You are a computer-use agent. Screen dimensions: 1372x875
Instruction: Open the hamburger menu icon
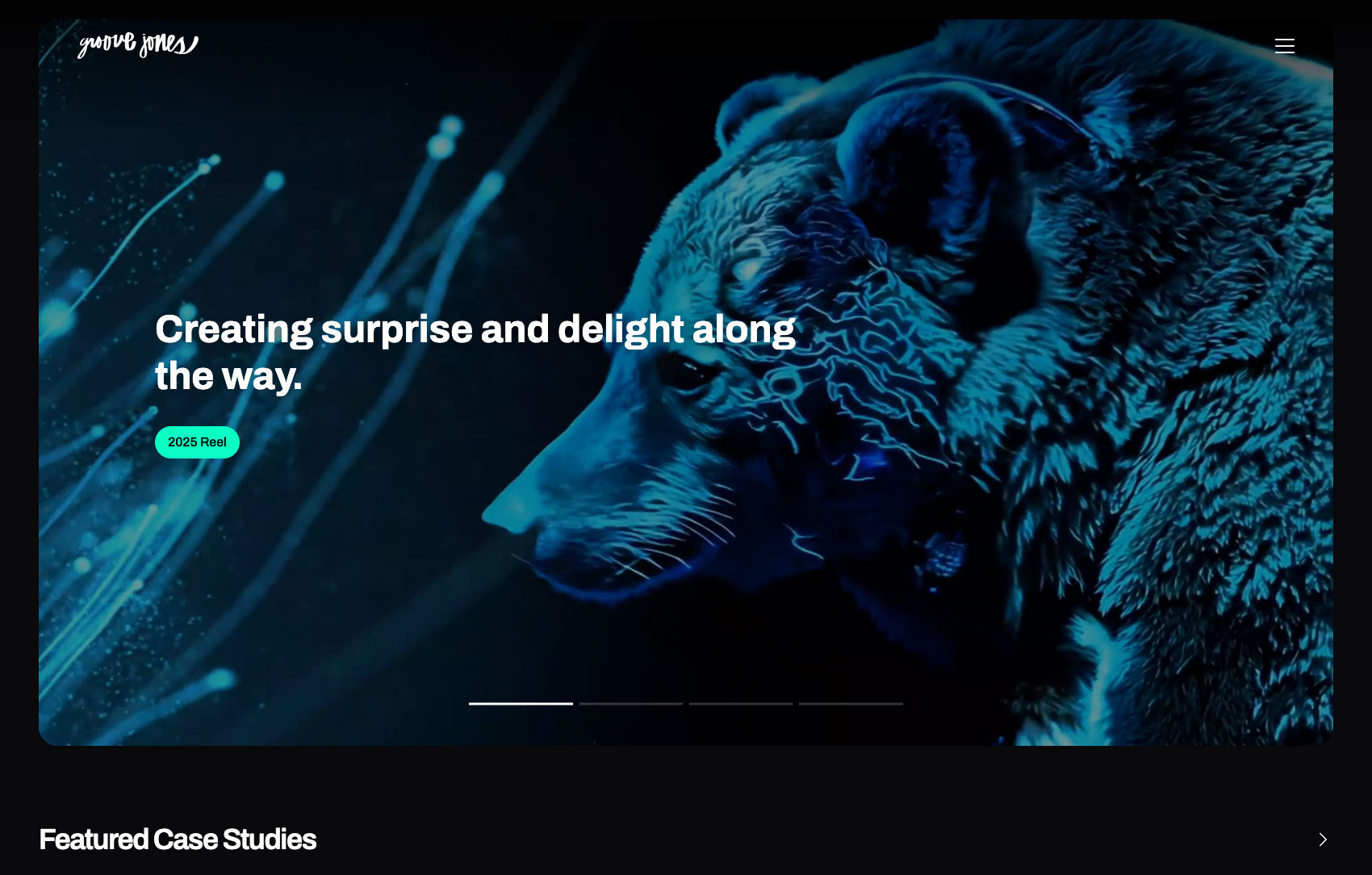tap(1285, 46)
